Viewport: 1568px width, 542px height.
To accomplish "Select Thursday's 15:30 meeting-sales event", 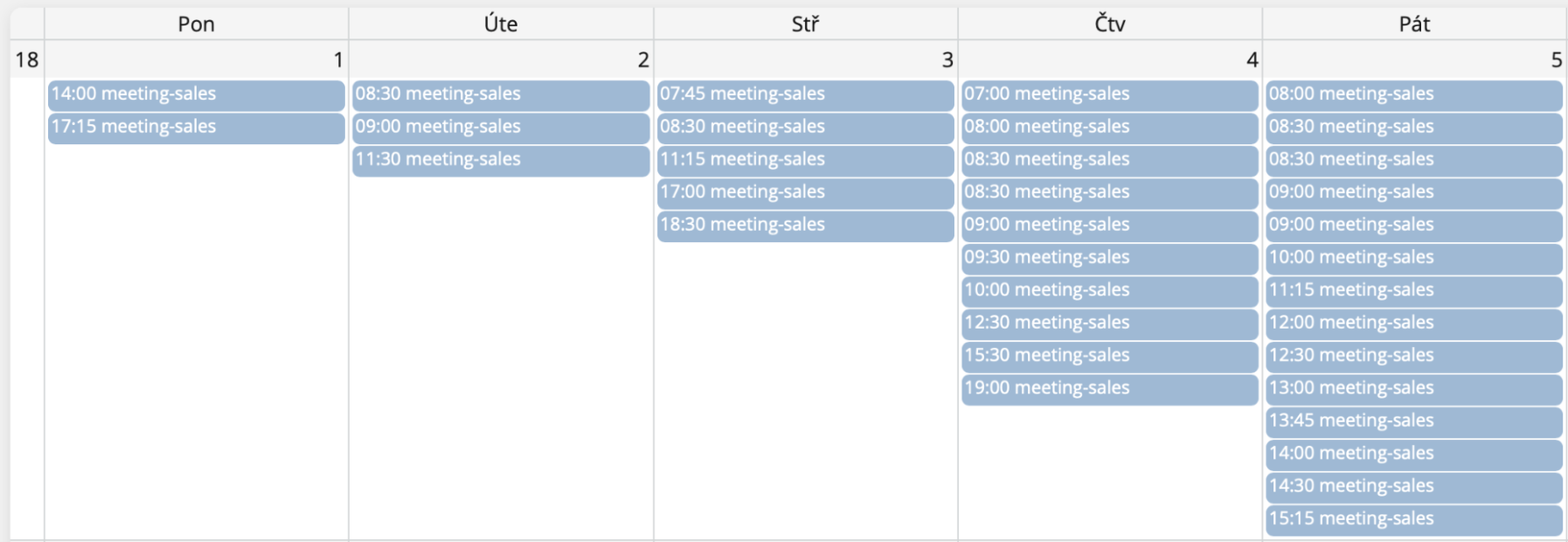I will (x=1108, y=356).
